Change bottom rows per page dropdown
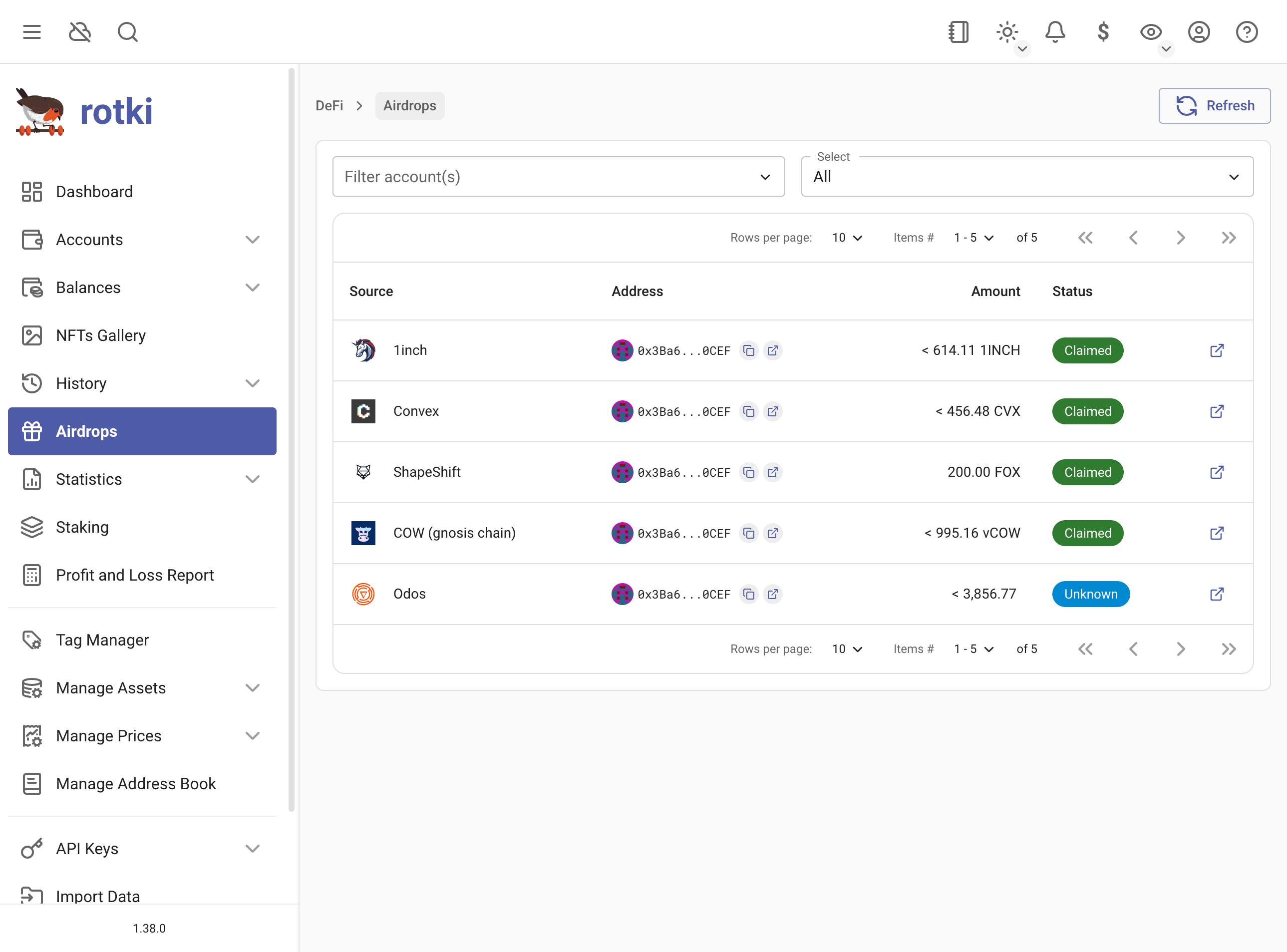Screen dimensions: 1287x952 click(x=847, y=649)
